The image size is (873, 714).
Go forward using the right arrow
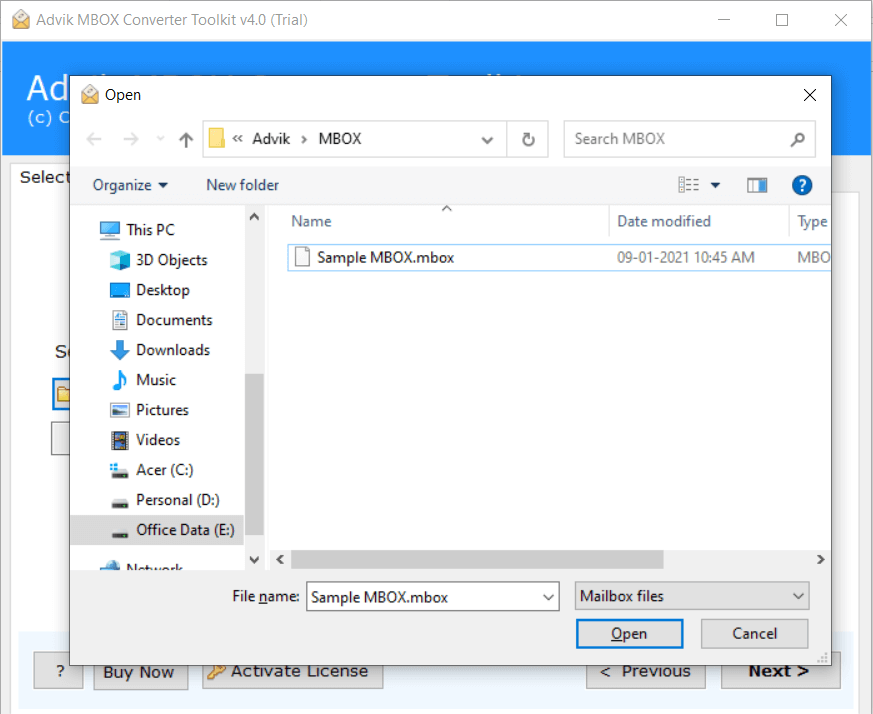[131, 139]
